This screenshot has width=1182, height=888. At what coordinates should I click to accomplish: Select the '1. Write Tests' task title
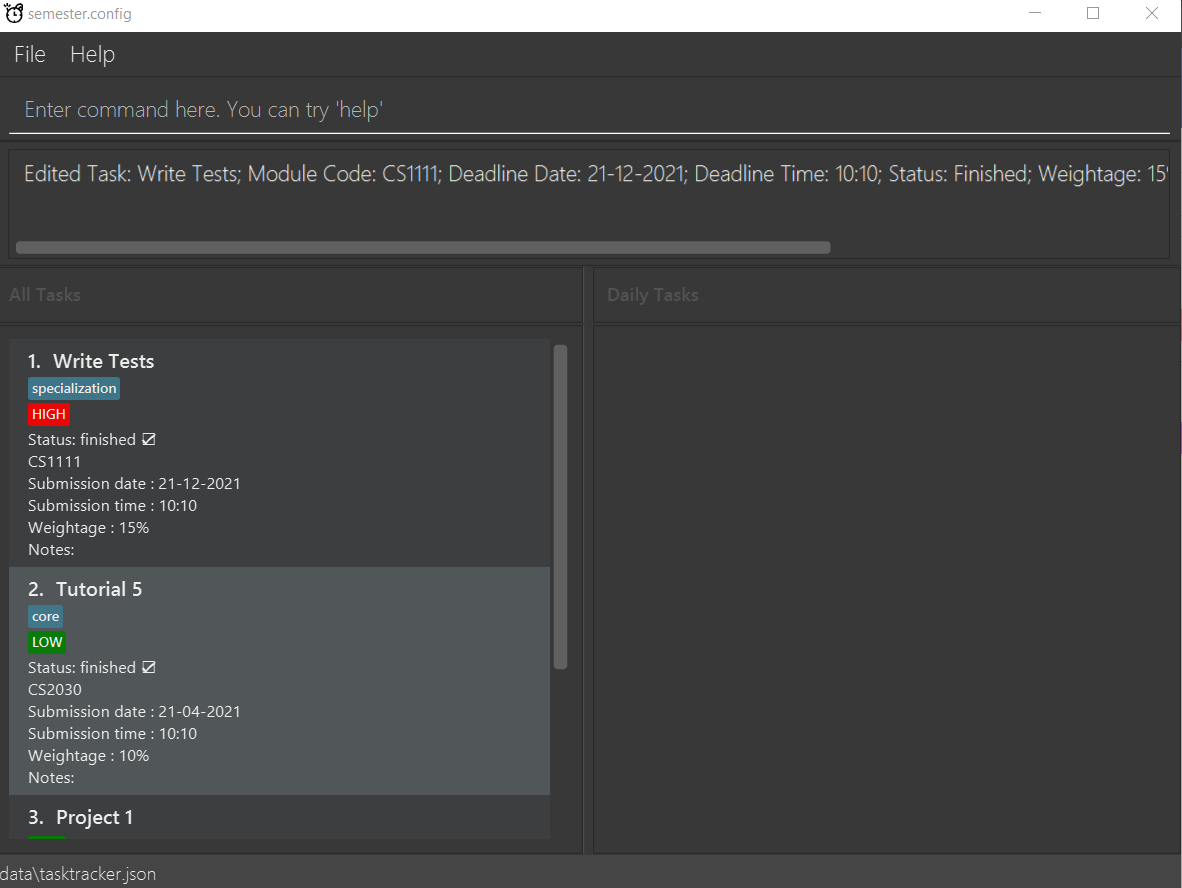[x=91, y=361]
